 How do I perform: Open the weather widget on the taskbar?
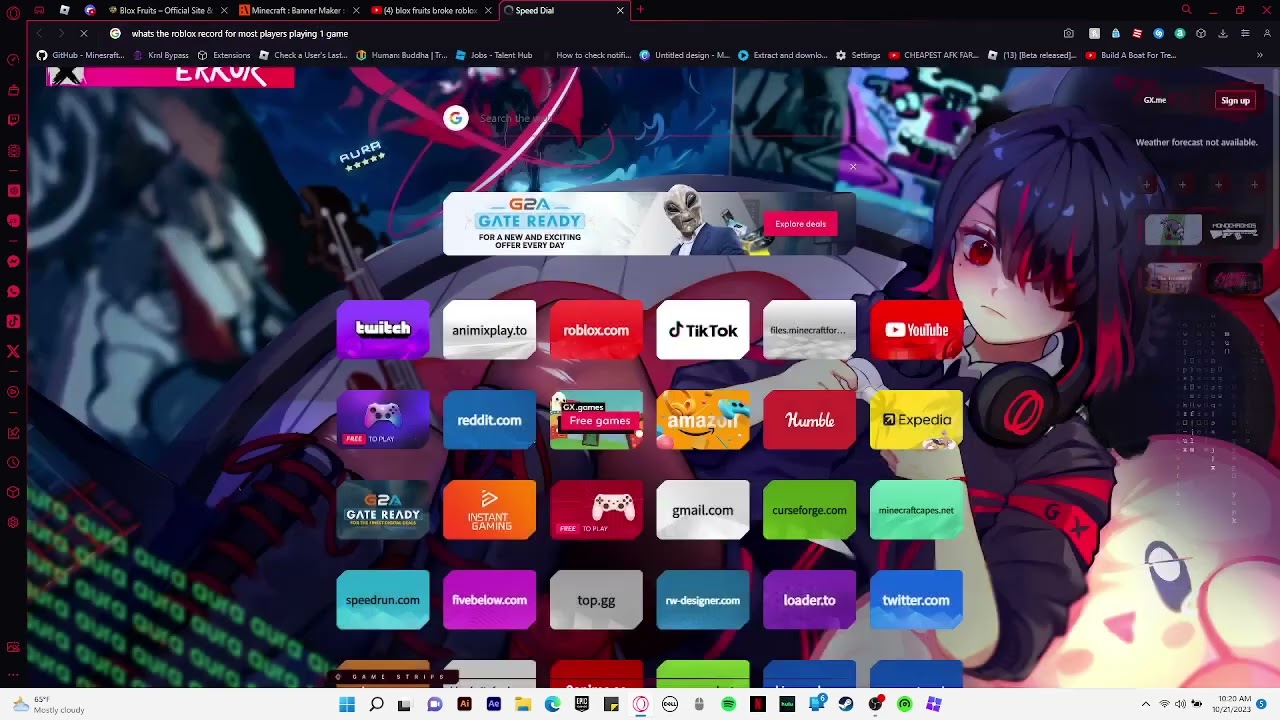coord(48,704)
